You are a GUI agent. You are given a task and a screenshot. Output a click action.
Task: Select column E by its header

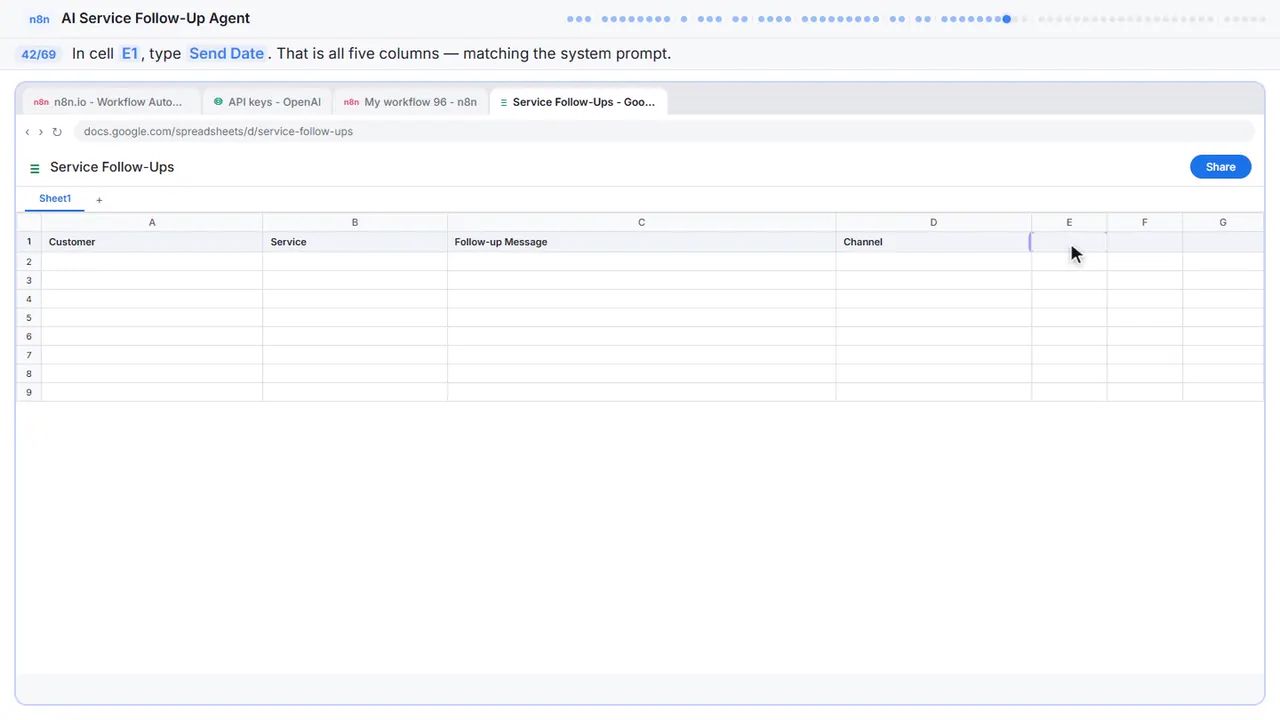pos(1069,222)
